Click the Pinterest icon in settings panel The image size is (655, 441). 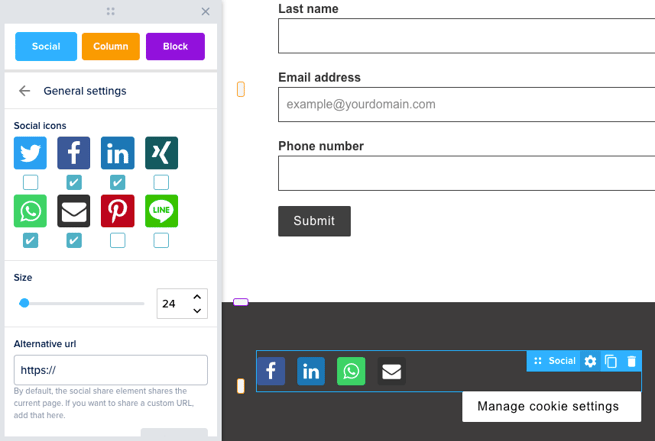click(118, 211)
